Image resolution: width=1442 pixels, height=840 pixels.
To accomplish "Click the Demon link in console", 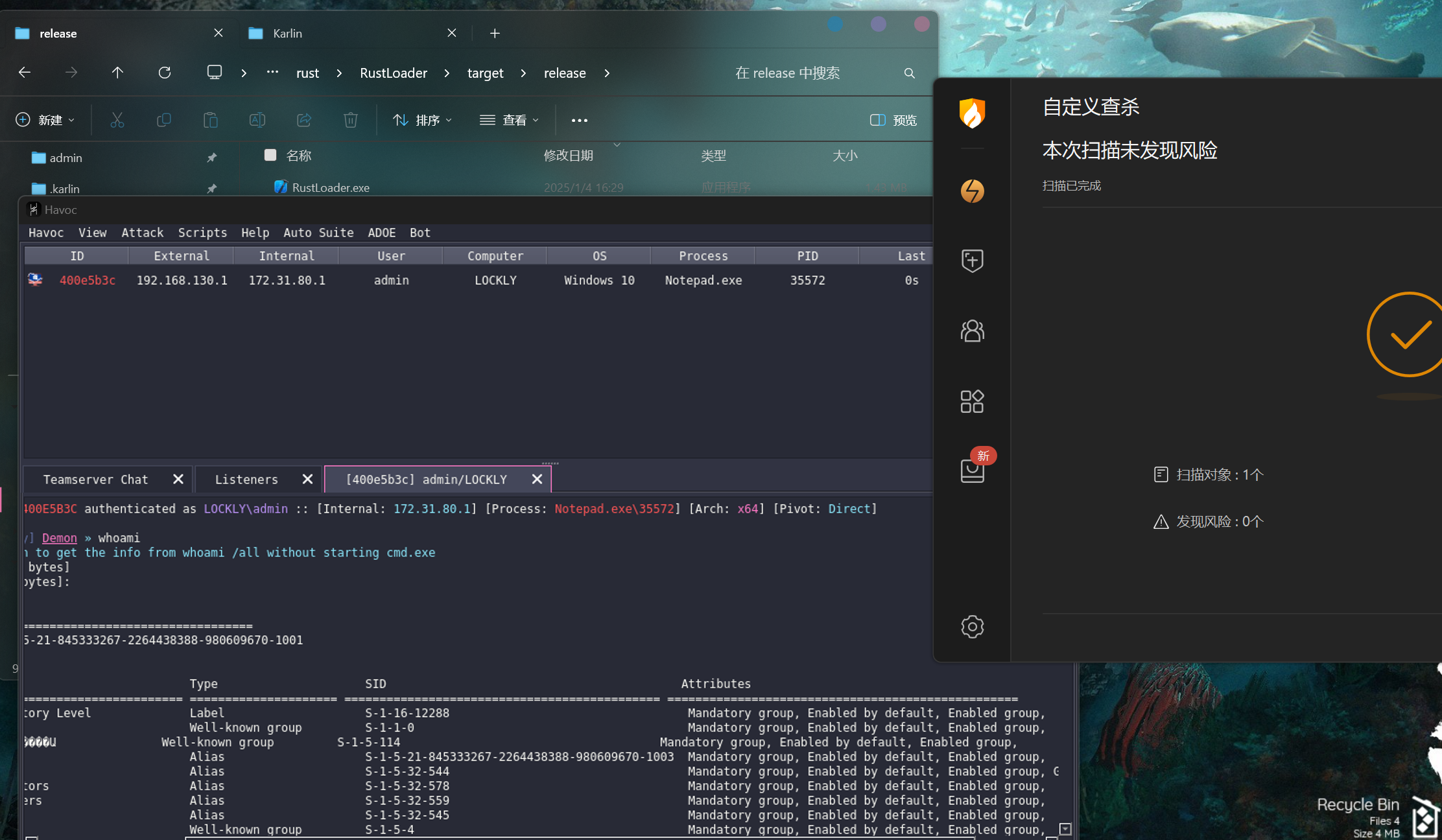I will 59,538.
